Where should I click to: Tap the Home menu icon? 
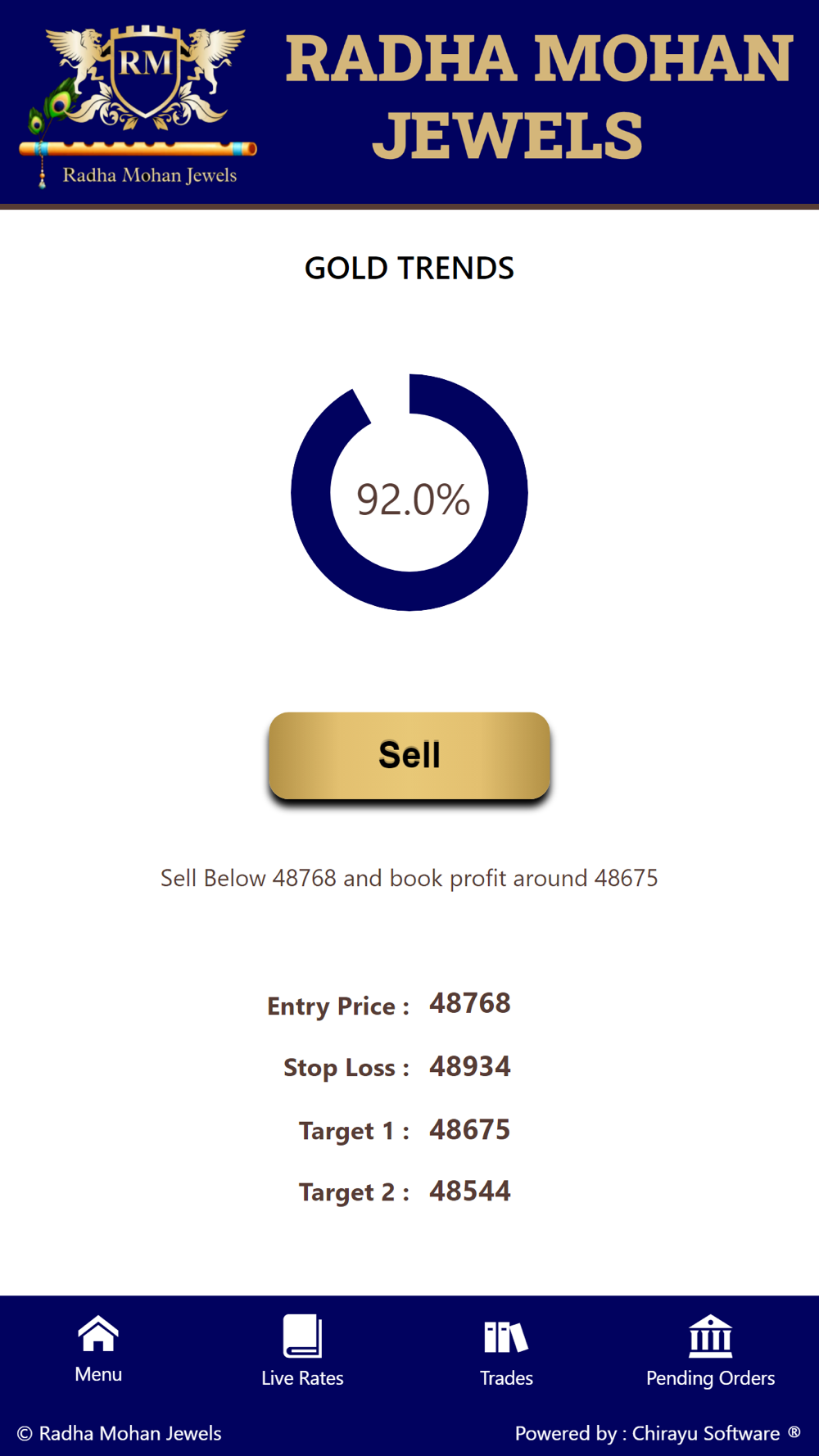pos(98,1334)
